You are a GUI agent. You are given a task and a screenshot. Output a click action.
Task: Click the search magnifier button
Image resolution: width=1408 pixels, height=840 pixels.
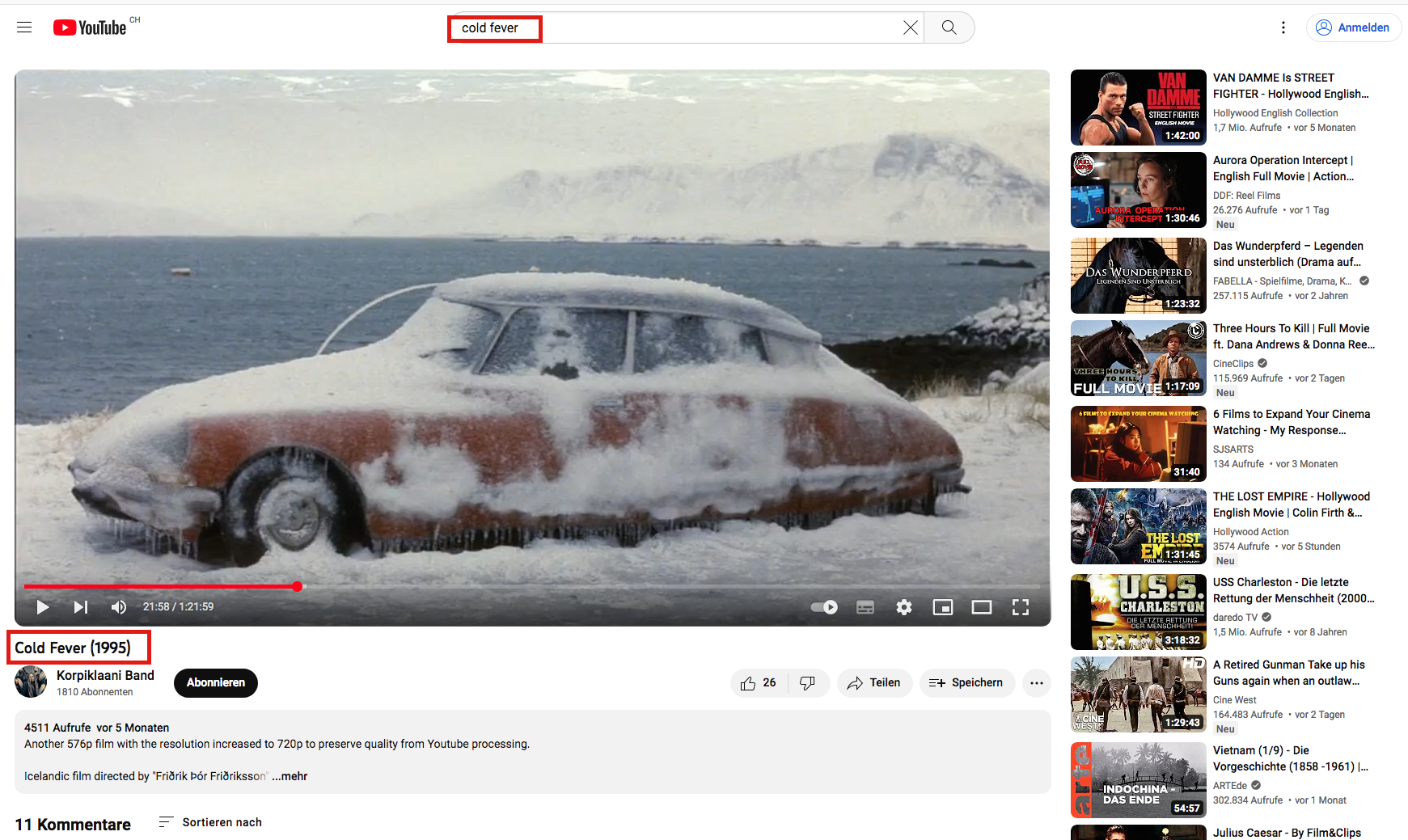tap(949, 27)
